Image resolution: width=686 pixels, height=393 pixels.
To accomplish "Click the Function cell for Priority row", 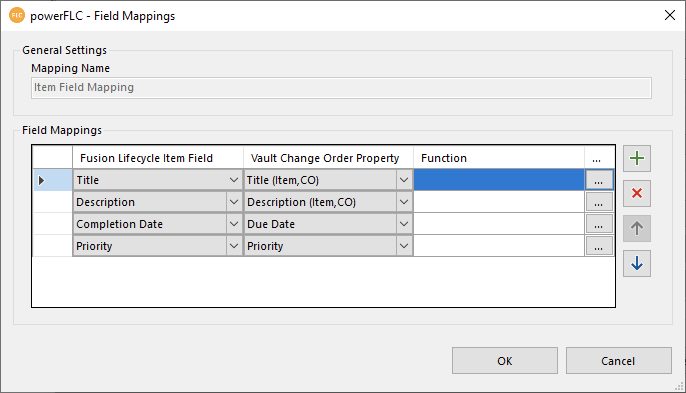I will pos(499,246).
